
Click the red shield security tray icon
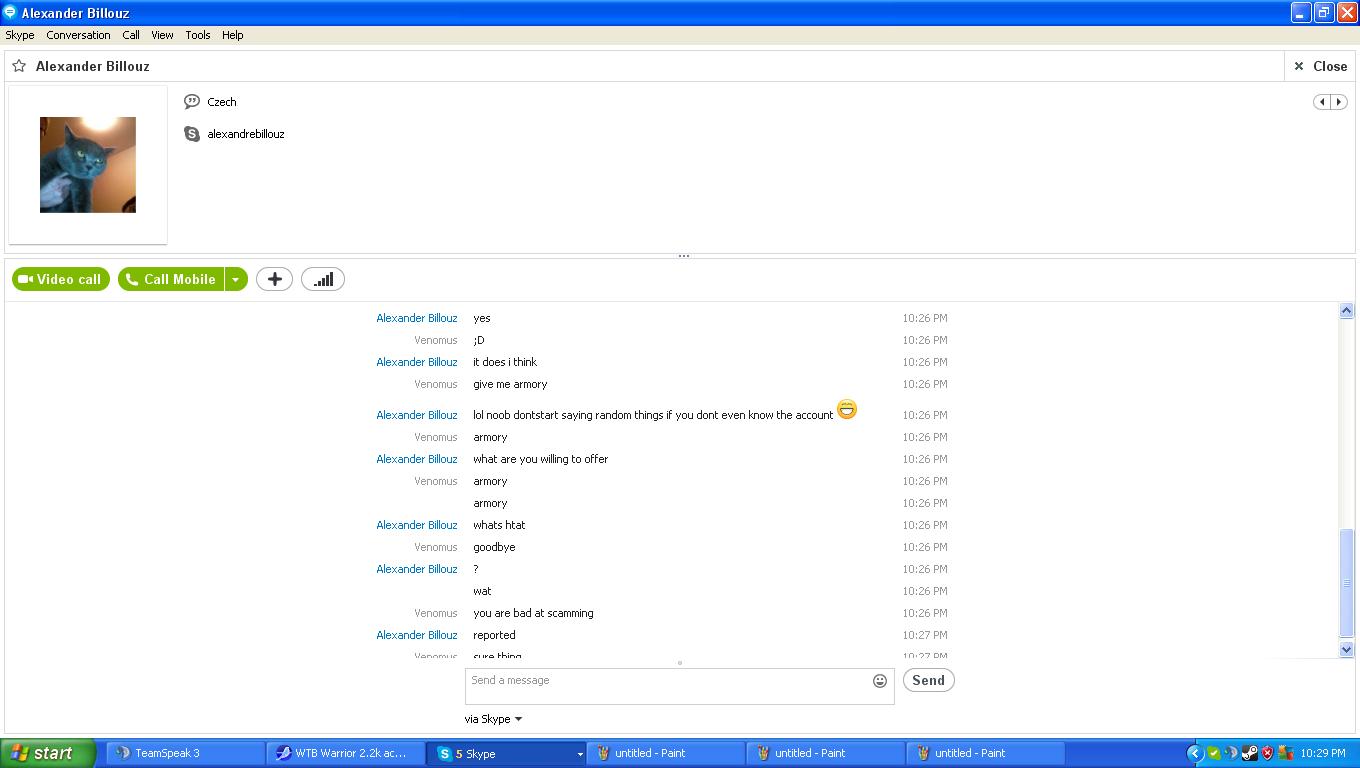click(x=1268, y=753)
